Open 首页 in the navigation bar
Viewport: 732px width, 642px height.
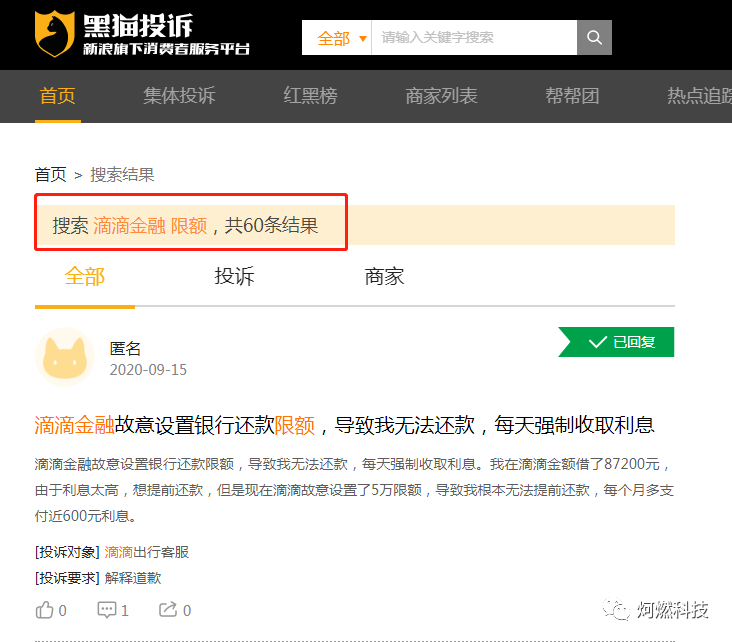coord(57,96)
